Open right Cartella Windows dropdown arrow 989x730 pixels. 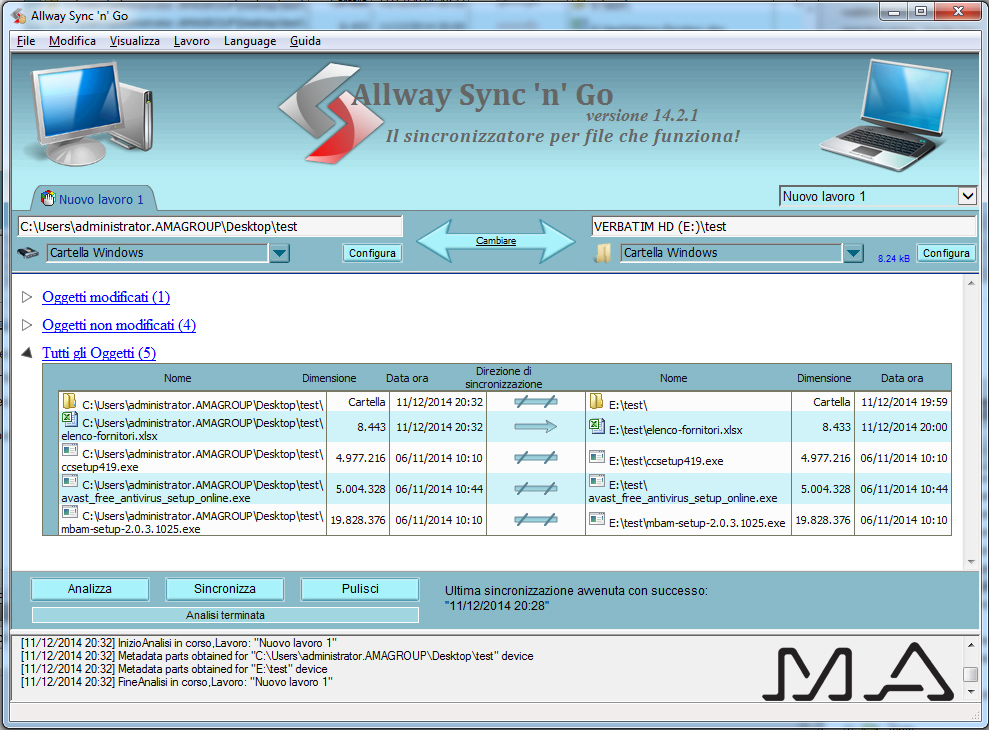(x=853, y=253)
